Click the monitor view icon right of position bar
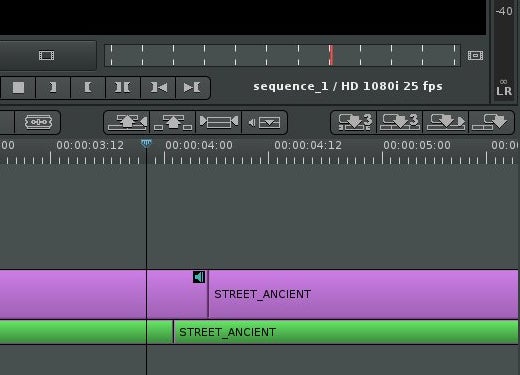The width and height of the screenshot is (520, 375). (x=475, y=55)
